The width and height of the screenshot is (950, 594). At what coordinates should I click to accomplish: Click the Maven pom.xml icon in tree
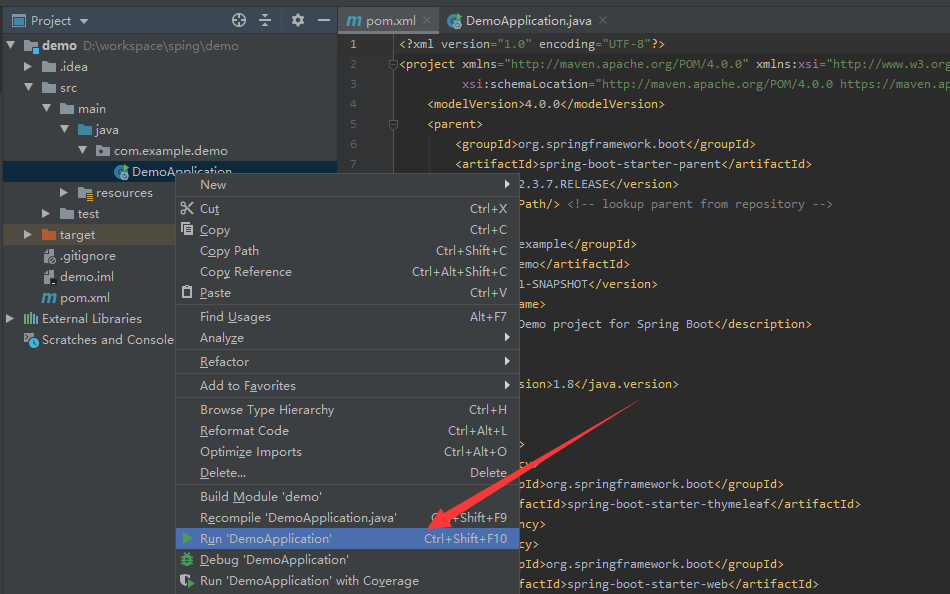(49, 298)
